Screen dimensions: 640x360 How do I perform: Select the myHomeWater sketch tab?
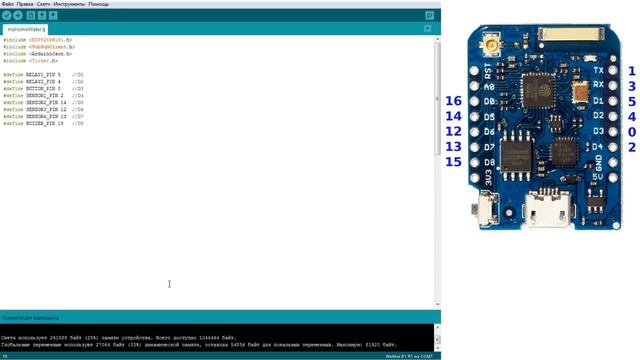click(x=25, y=29)
